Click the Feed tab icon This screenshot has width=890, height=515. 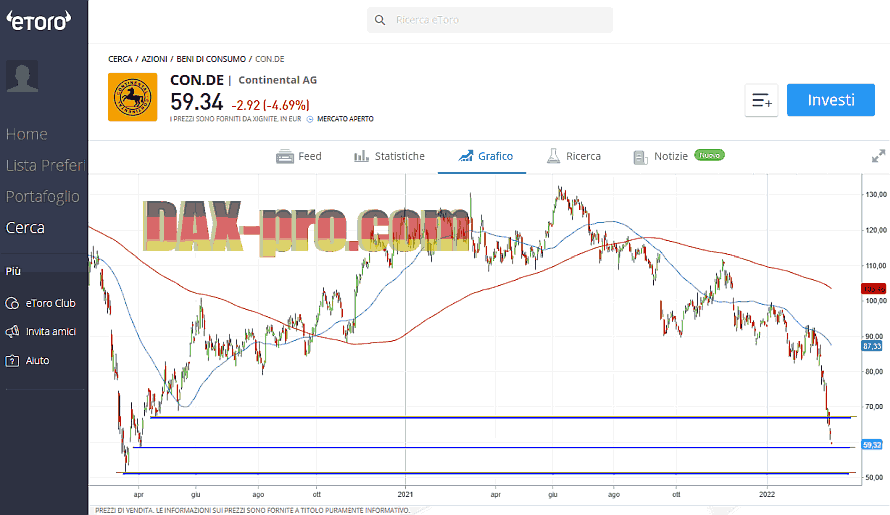284,157
